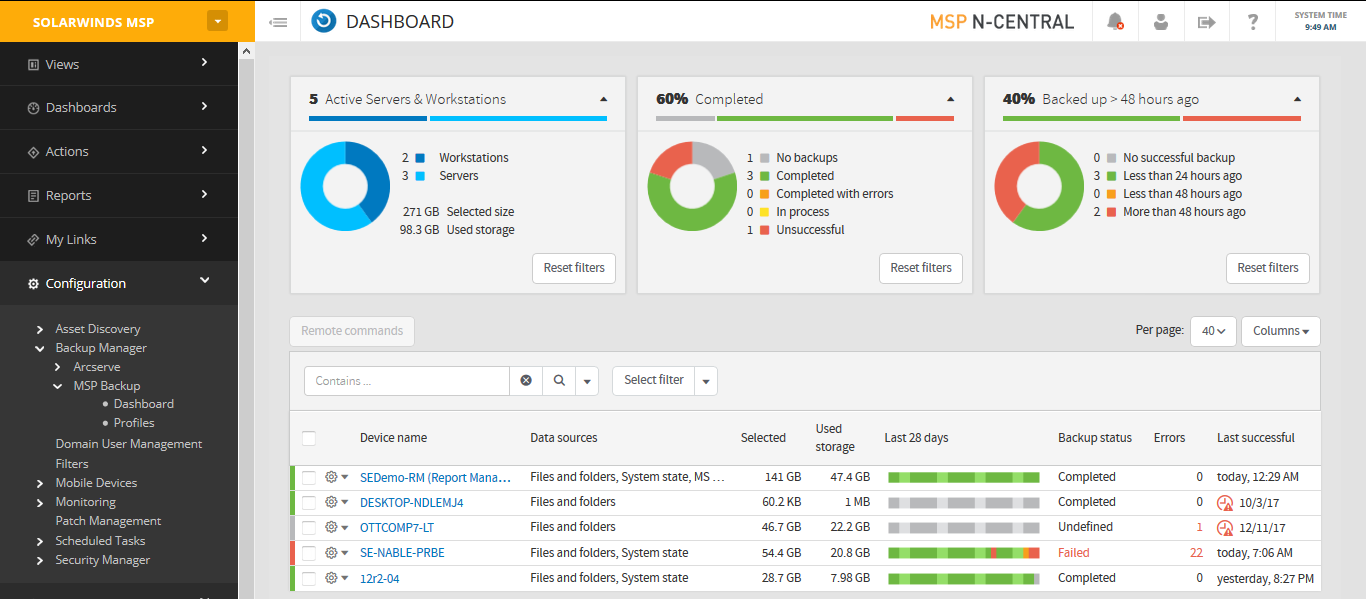Screen dimensions: 1366x599
Task: Check the select-all checkbox in table header
Action: click(x=308, y=438)
